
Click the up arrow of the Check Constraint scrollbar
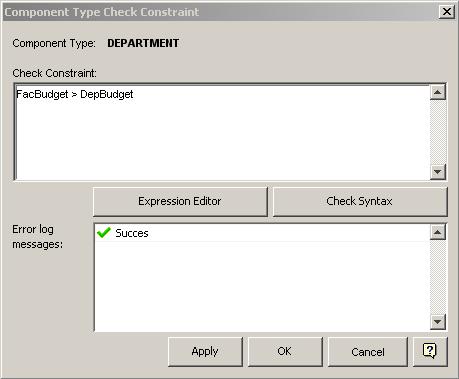pyautogui.click(x=438, y=92)
